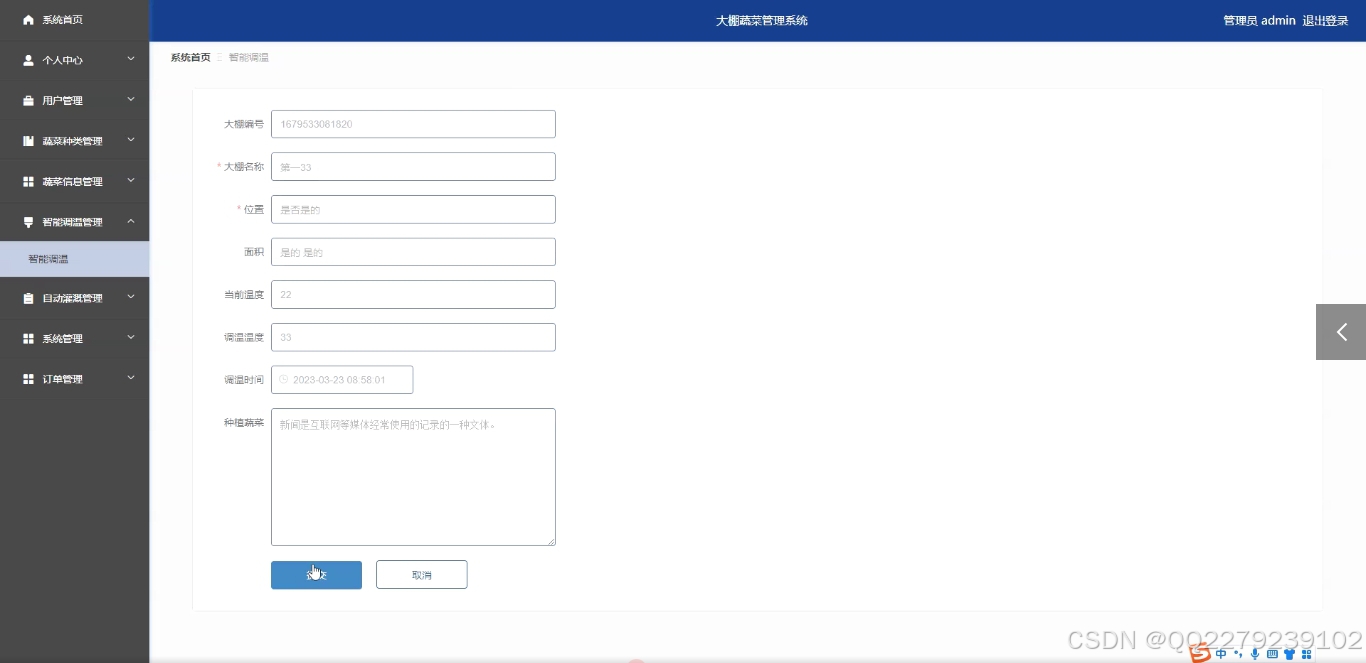Expand the 订单管理 submenu chevron
This screenshot has height=663, width=1366.
pos(131,378)
